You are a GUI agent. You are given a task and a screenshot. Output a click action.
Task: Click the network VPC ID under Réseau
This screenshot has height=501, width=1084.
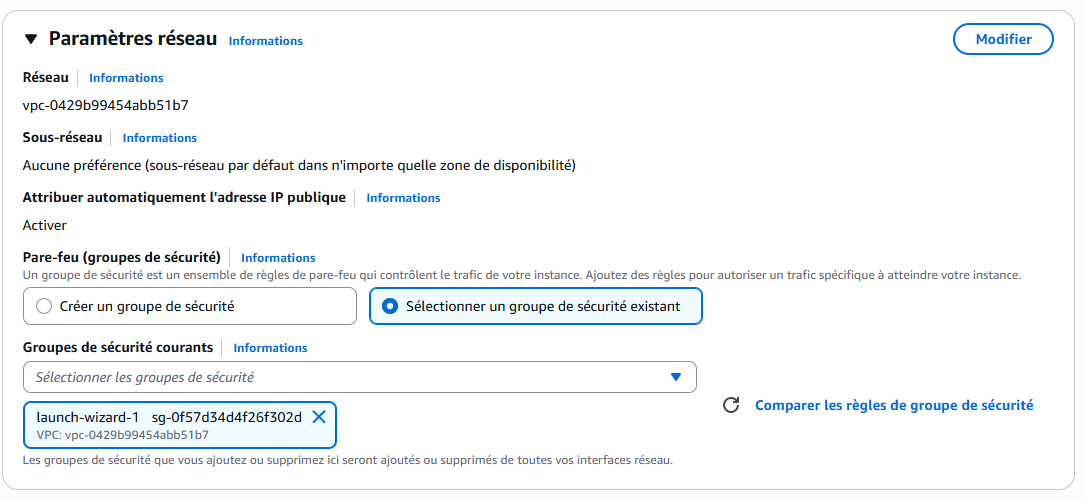coord(106,105)
